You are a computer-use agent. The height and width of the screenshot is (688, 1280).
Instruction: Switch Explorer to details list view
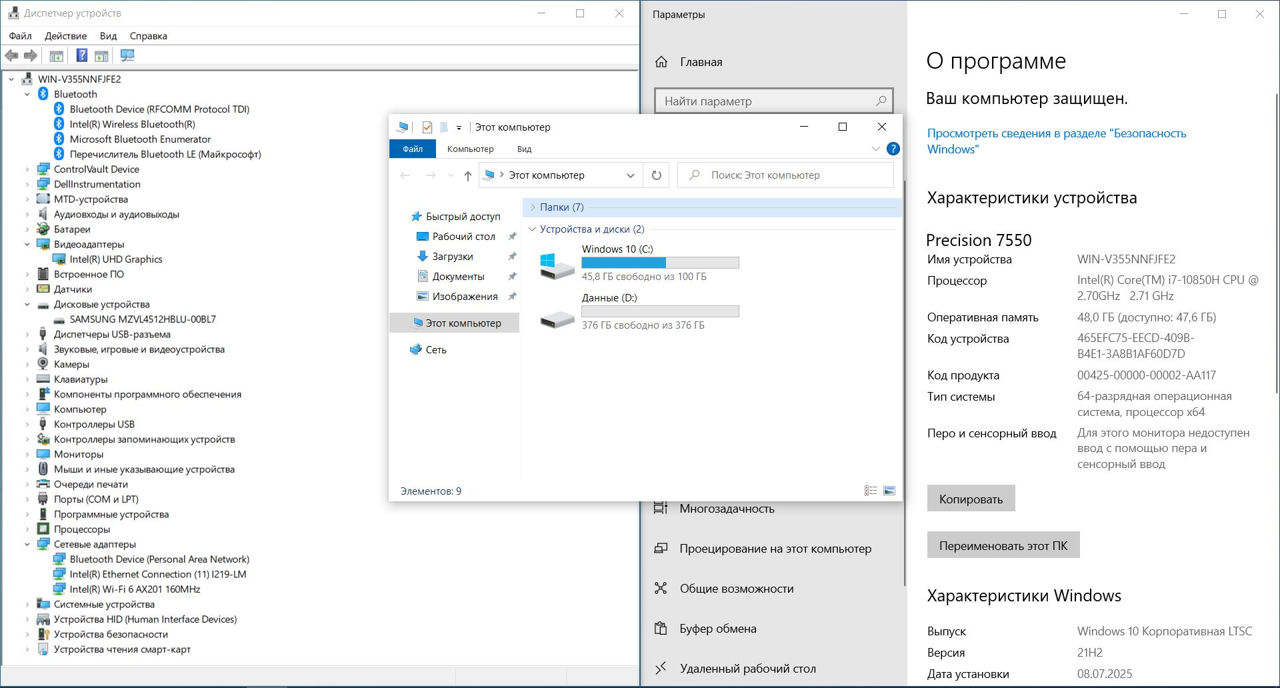[x=870, y=491]
